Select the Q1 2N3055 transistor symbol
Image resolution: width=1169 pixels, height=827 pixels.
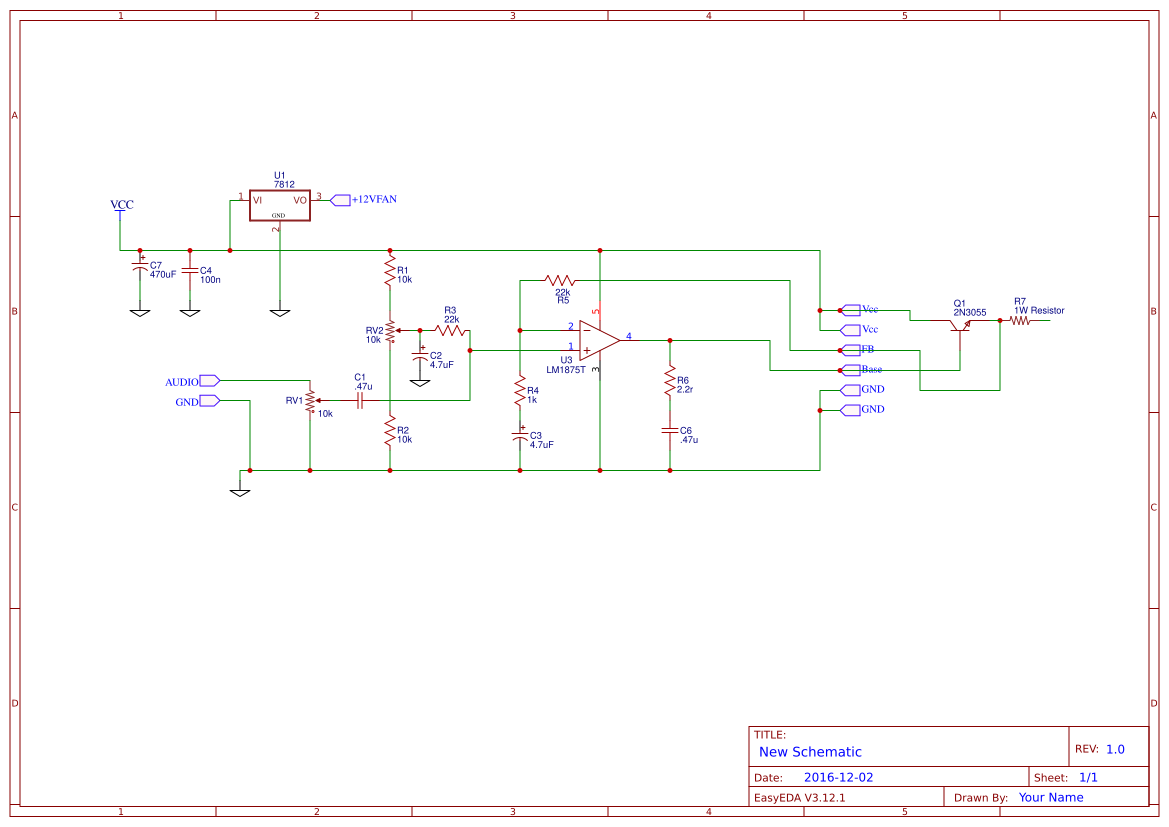pos(958,327)
